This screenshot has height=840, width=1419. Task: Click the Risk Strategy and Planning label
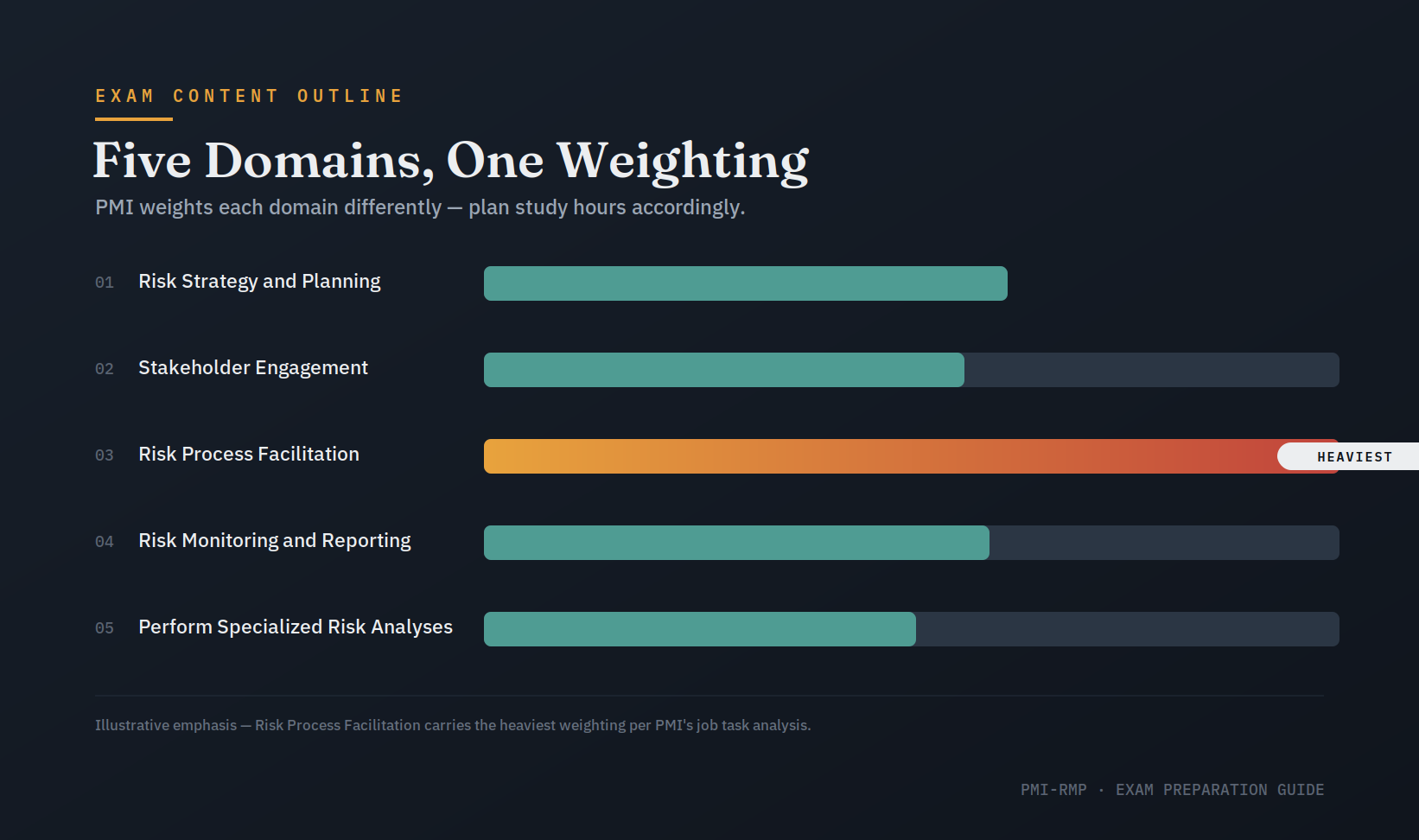click(x=259, y=282)
